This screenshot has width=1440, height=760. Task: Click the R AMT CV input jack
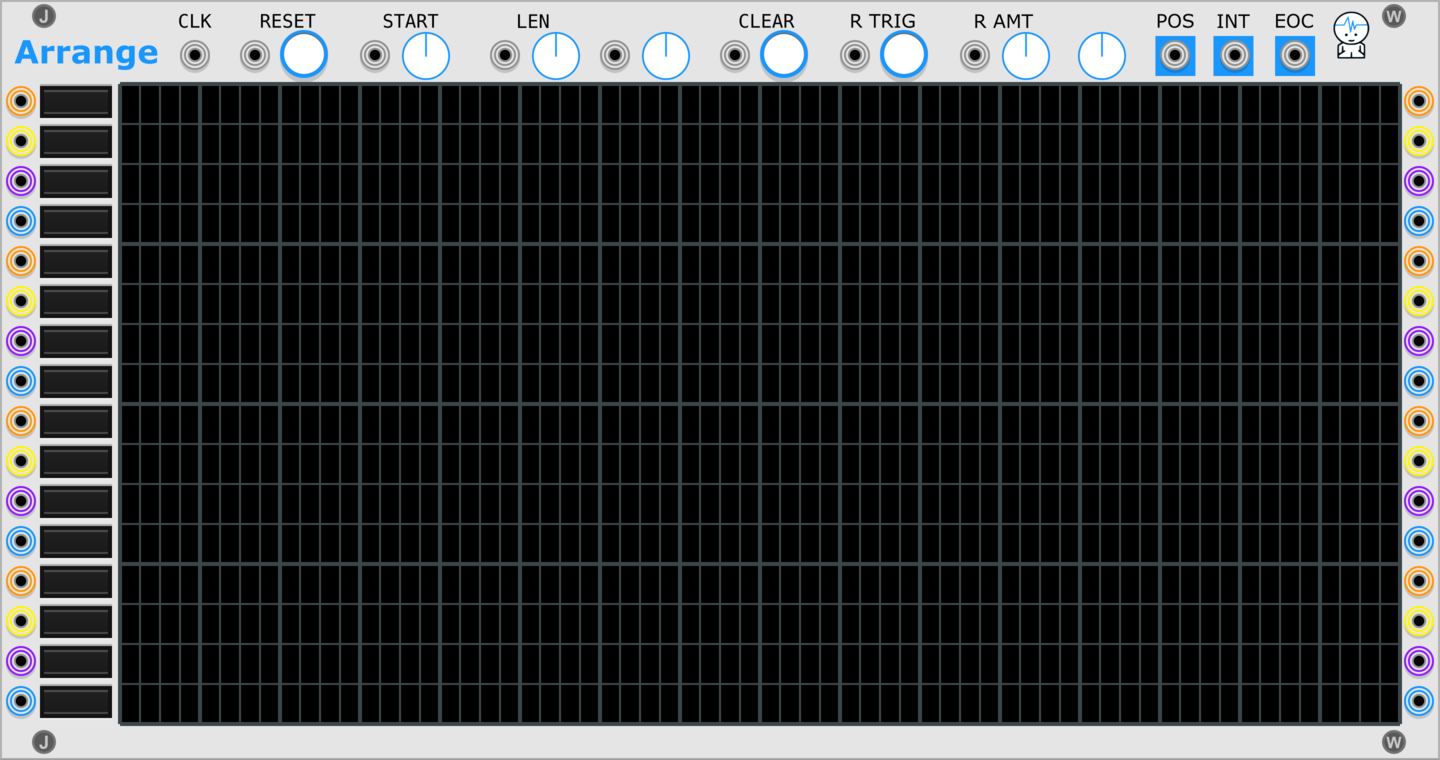pyautogui.click(x=975, y=55)
